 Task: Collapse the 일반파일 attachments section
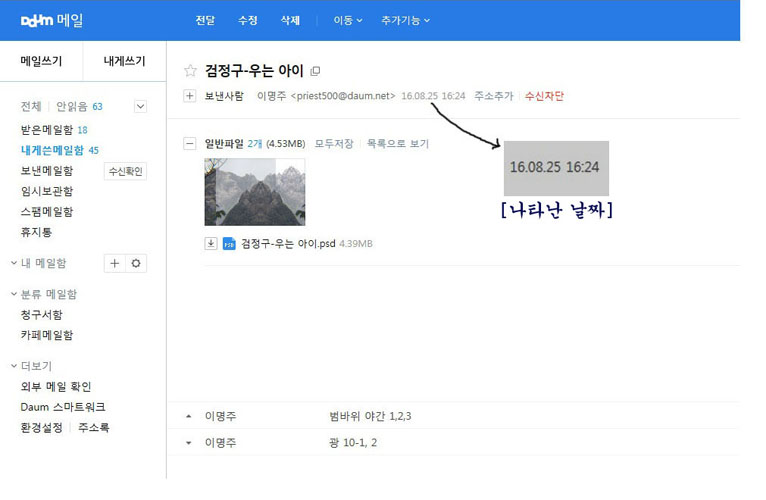190,144
